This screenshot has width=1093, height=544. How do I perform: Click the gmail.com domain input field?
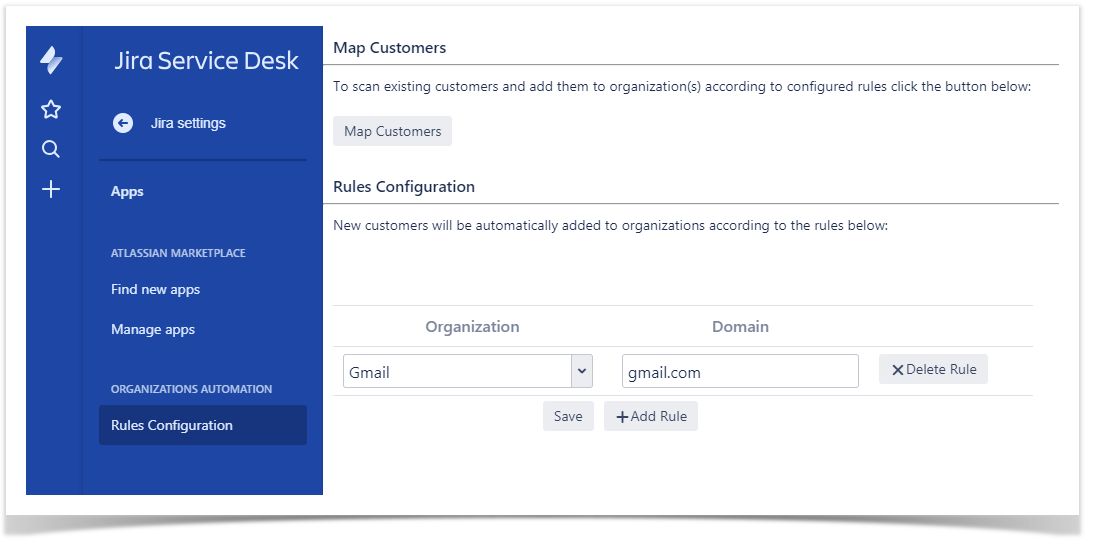tap(739, 371)
